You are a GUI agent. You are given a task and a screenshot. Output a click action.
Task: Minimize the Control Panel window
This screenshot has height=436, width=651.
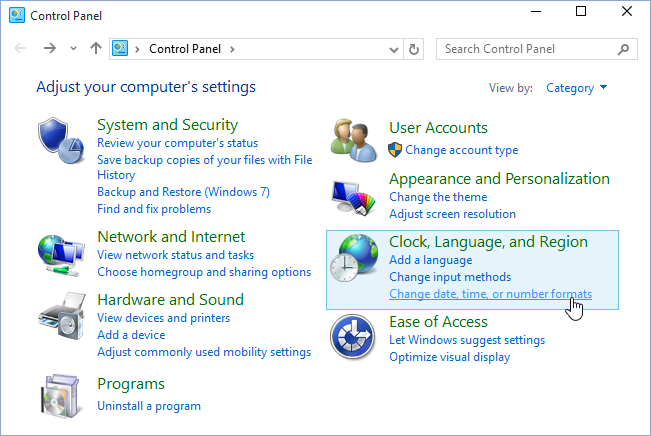pyautogui.click(x=536, y=12)
